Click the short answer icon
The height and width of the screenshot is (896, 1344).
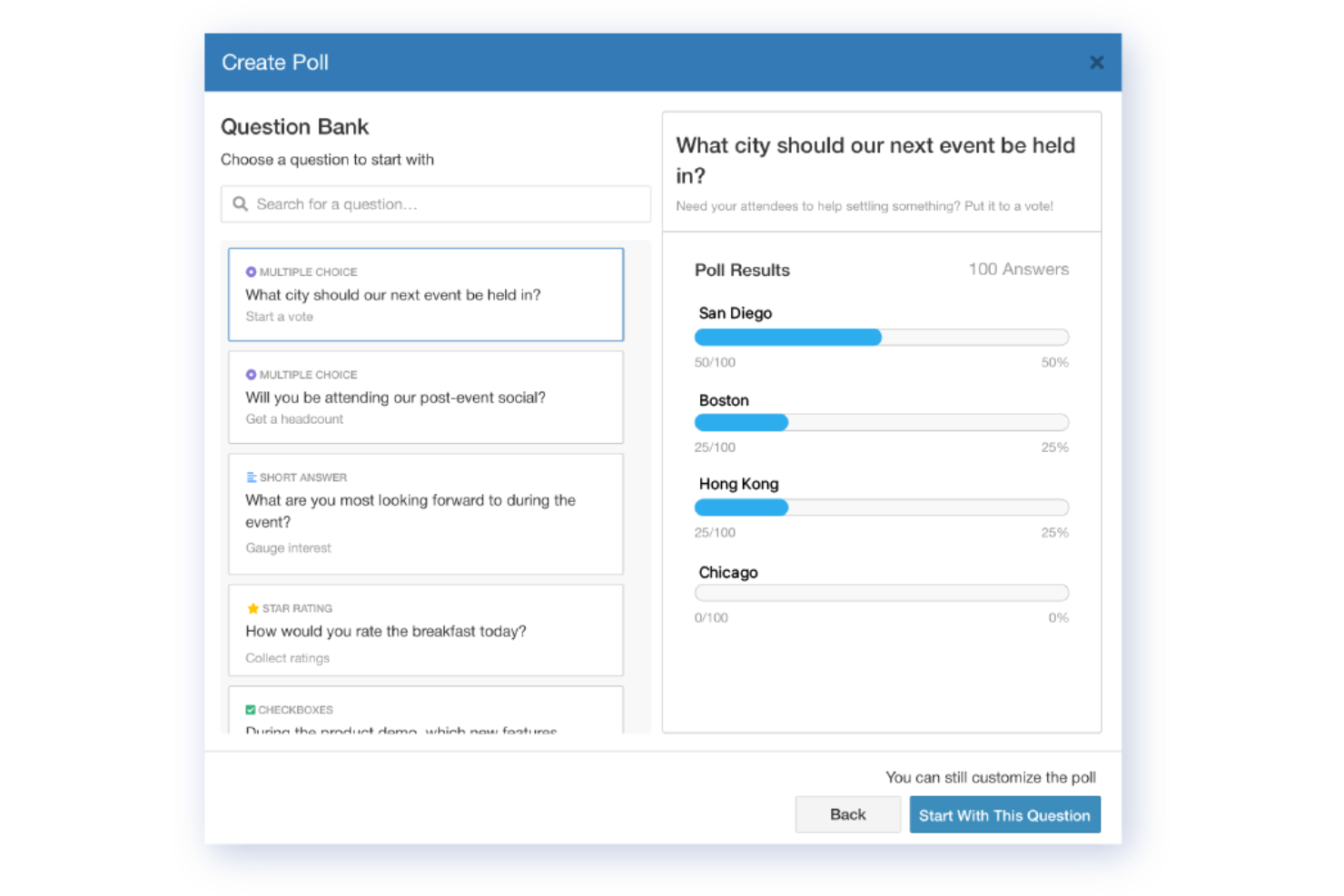(x=251, y=477)
